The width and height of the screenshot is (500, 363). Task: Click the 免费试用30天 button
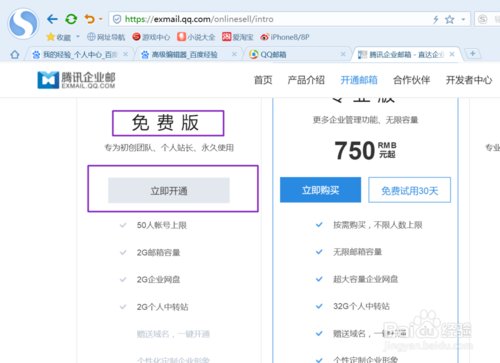[409, 190]
